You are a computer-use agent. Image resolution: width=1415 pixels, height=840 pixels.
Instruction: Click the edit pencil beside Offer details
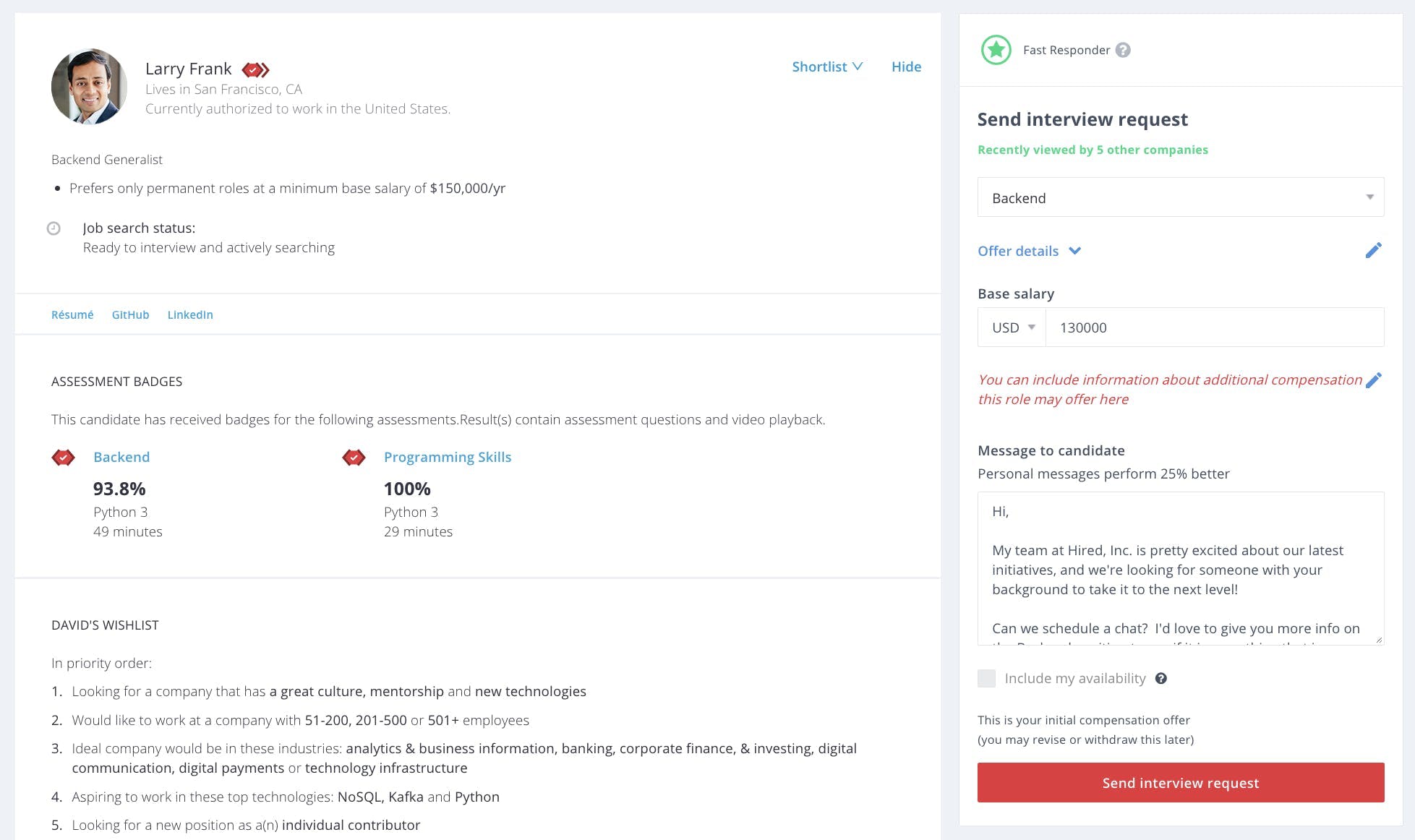click(x=1374, y=249)
